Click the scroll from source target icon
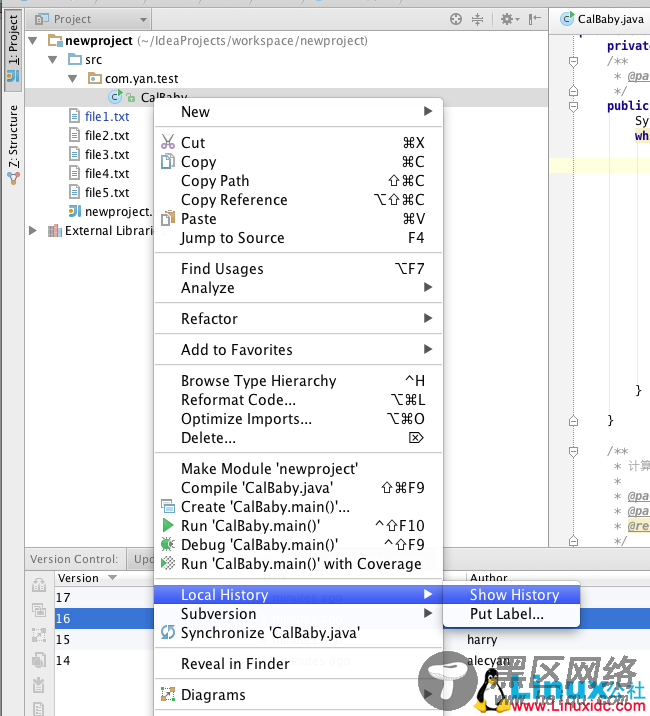Viewport: 650px width, 716px height. tap(455, 19)
